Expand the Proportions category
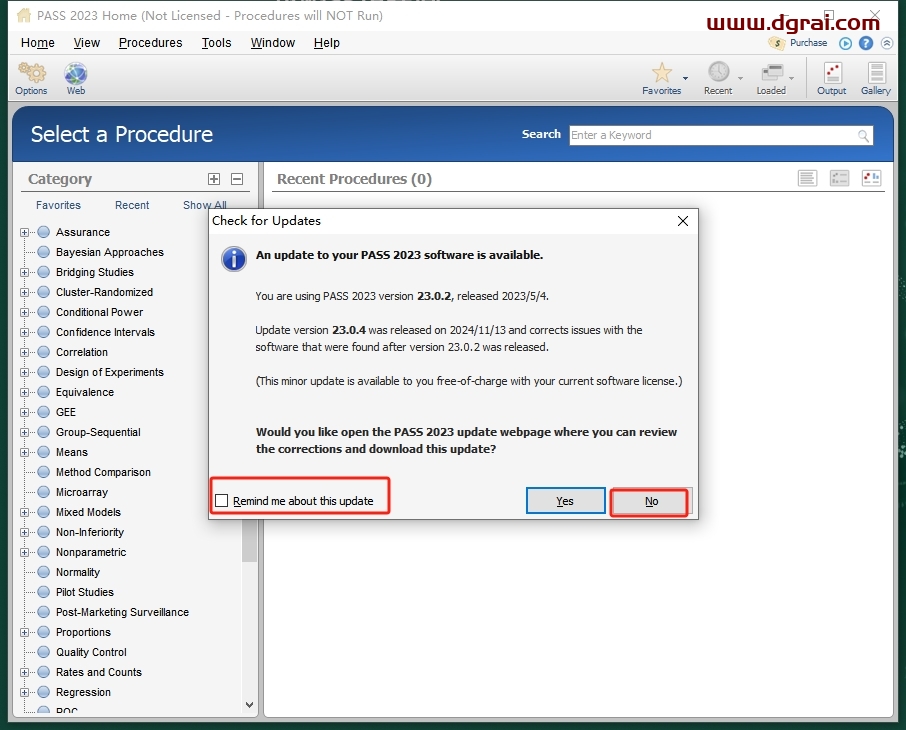The width and height of the screenshot is (906, 730). (24, 632)
